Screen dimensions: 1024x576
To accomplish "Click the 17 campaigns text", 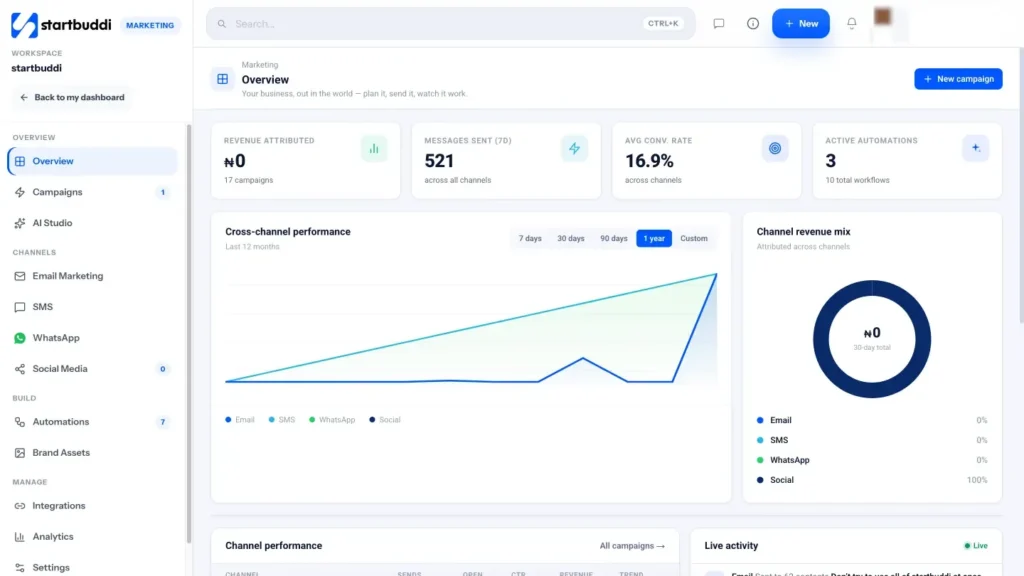I will (x=248, y=180).
